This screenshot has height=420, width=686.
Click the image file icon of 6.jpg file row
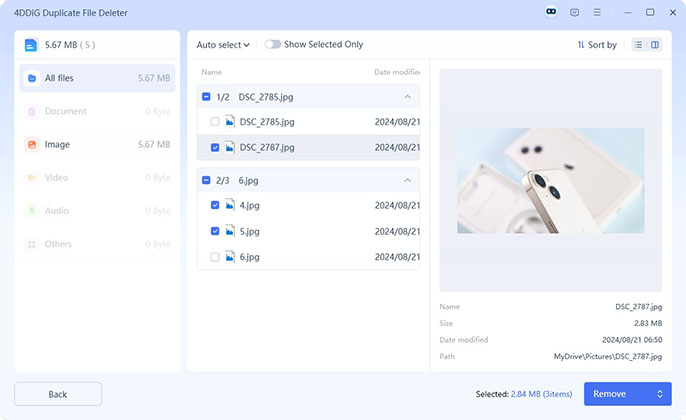click(230, 256)
